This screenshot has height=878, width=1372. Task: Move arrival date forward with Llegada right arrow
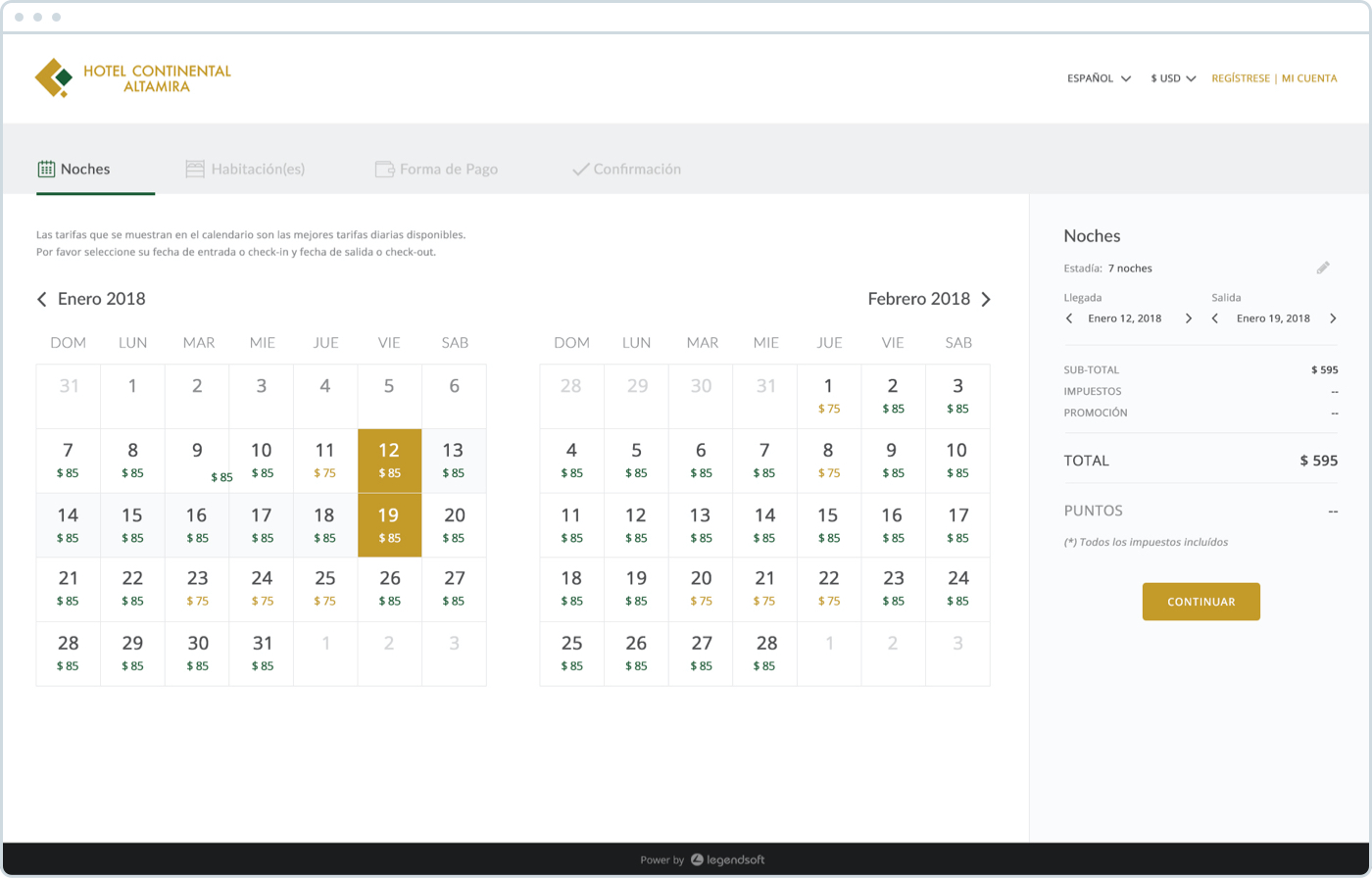pos(1189,318)
